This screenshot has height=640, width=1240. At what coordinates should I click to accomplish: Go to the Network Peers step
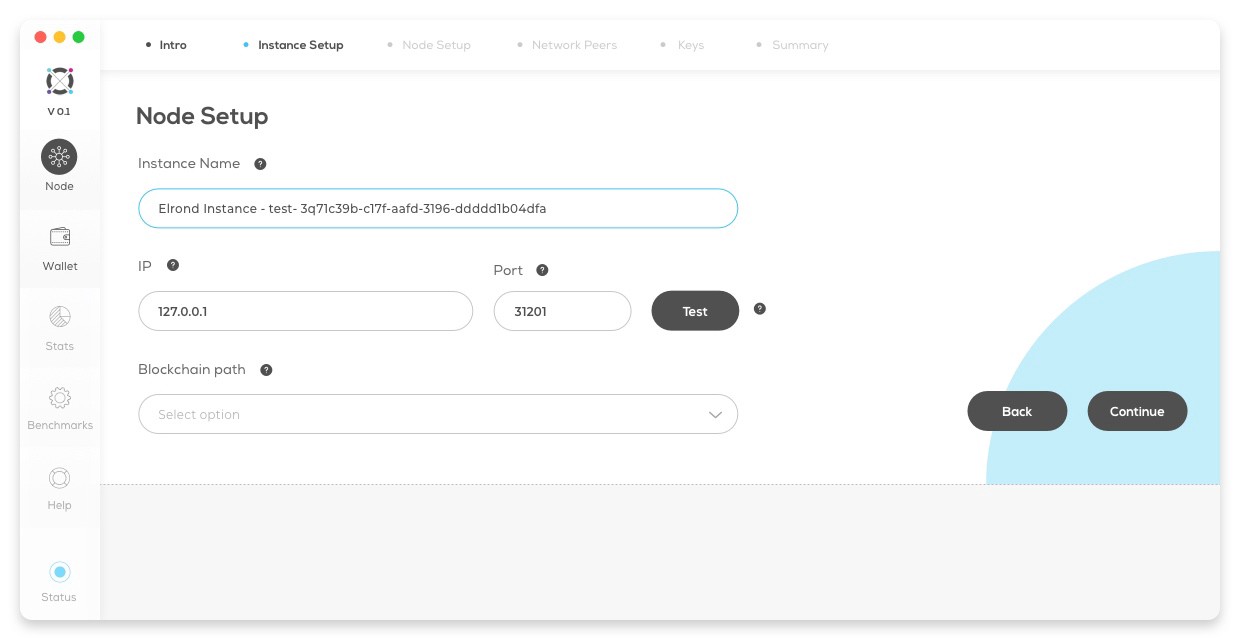coord(573,45)
